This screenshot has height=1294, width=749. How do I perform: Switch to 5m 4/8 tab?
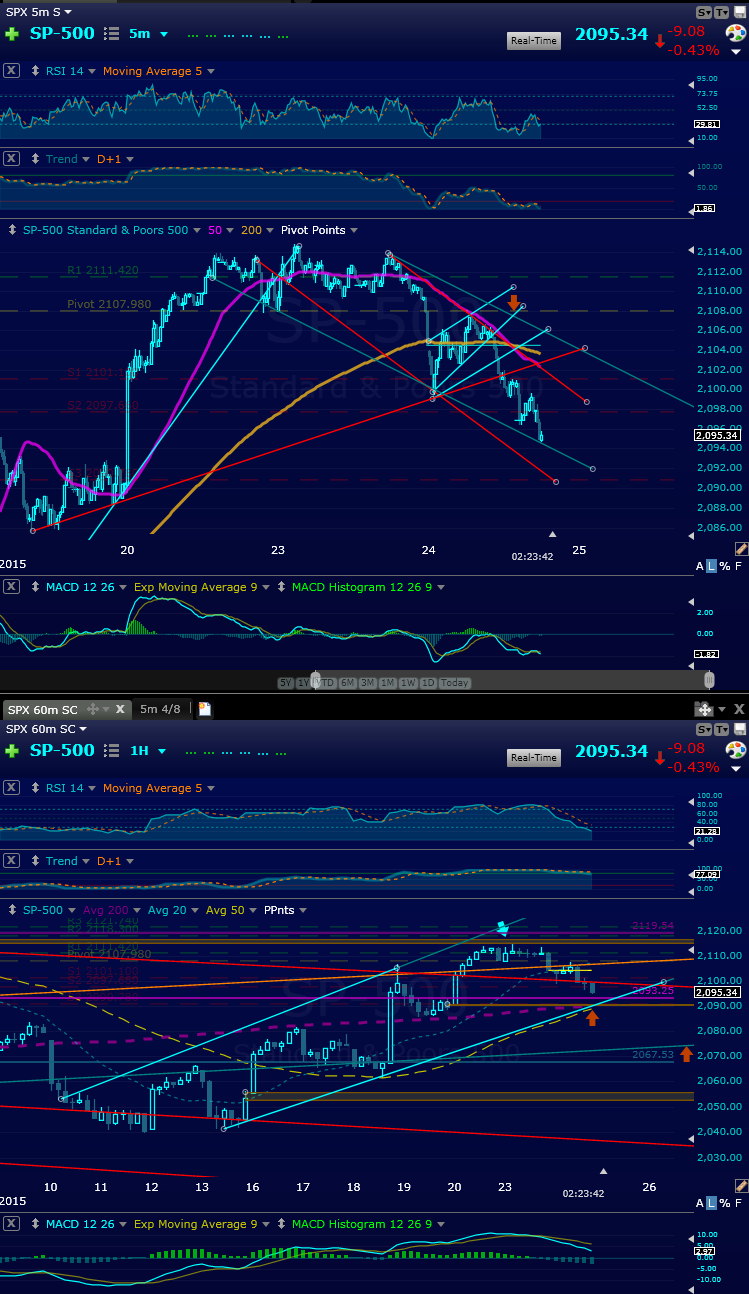(160, 709)
